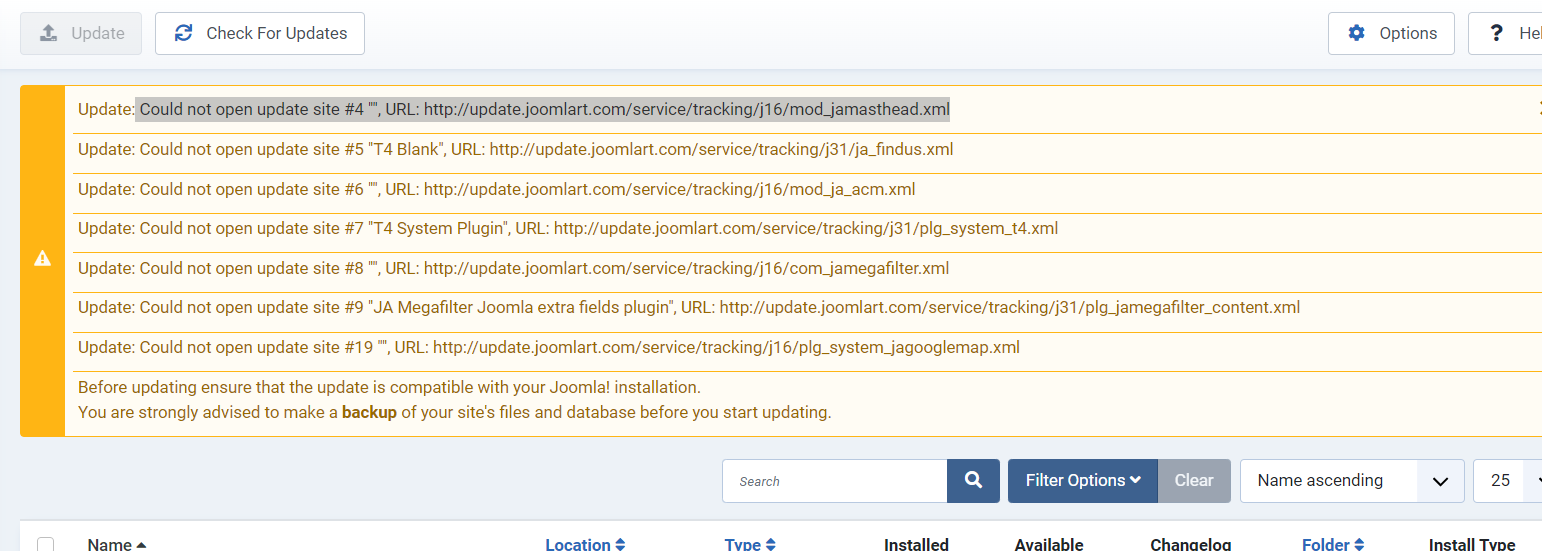This screenshot has width=1542, height=551.
Task: Click the Check For Updates refresh icon
Action: [x=183, y=33]
